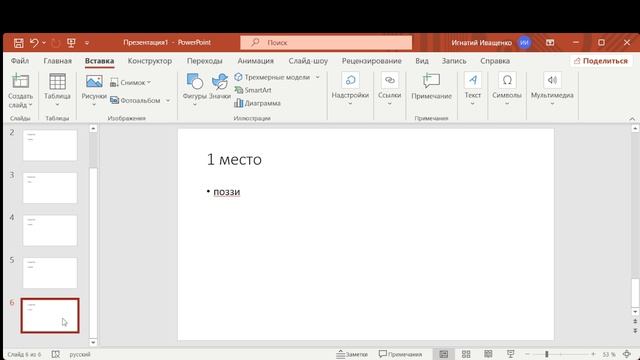Image resolution: width=640 pixels, height=360 pixels.
Task: Open the Символы symbols menu
Action: [507, 89]
